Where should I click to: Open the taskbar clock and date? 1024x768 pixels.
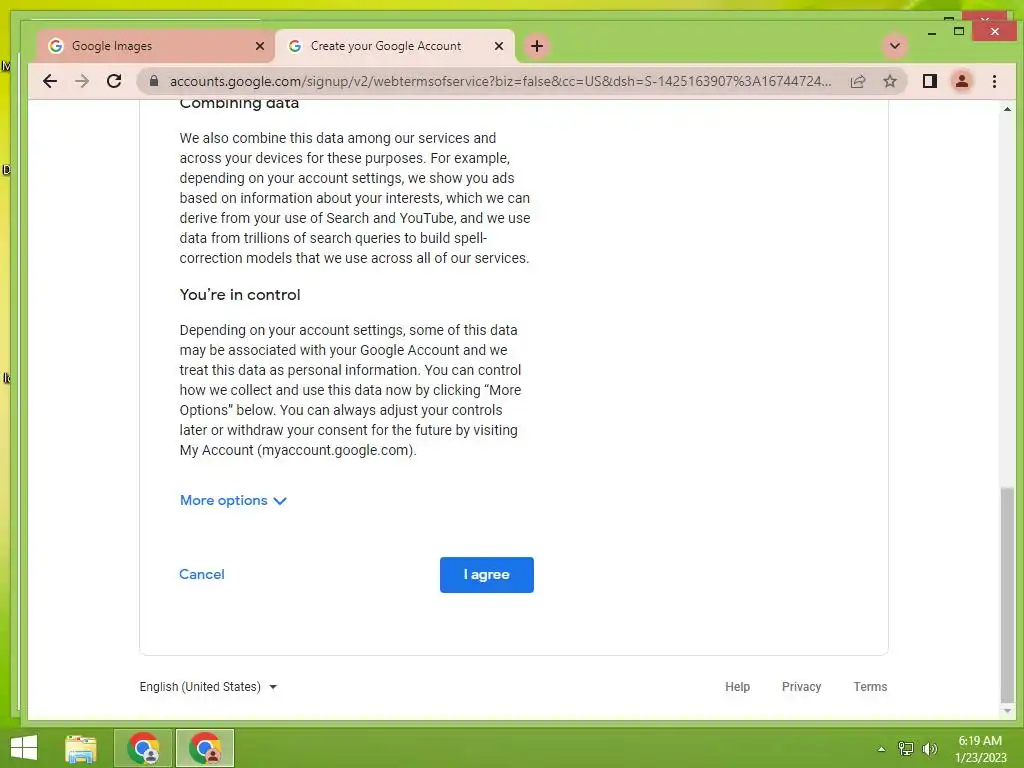click(x=980, y=749)
